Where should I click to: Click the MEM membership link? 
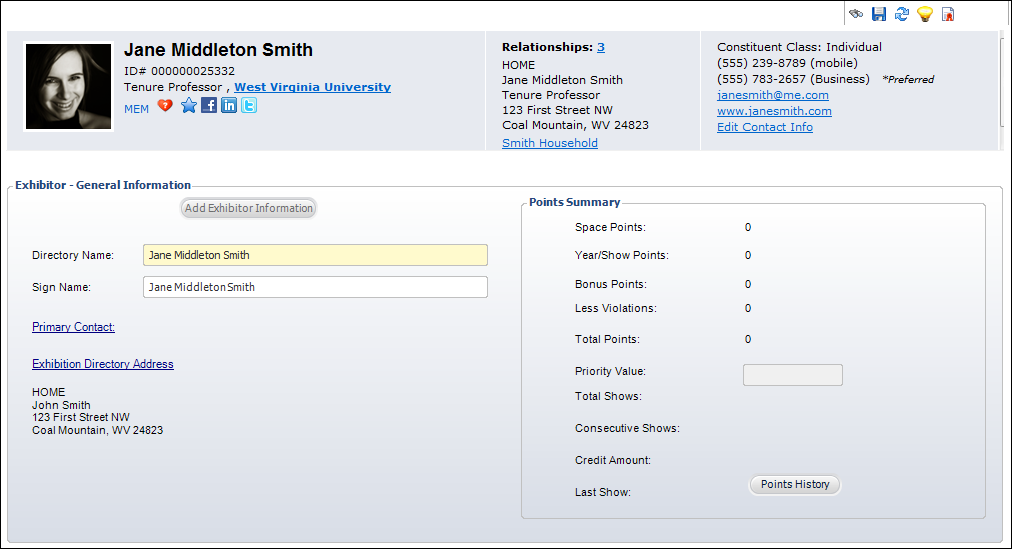click(x=136, y=109)
